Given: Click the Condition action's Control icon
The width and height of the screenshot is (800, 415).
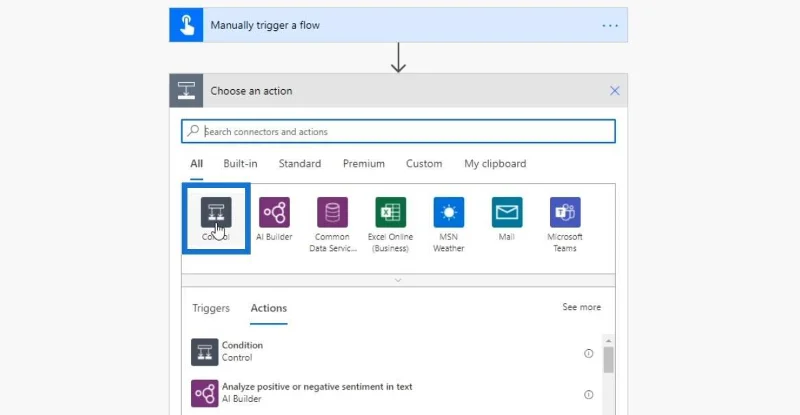Looking at the screenshot, I should point(205,352).
